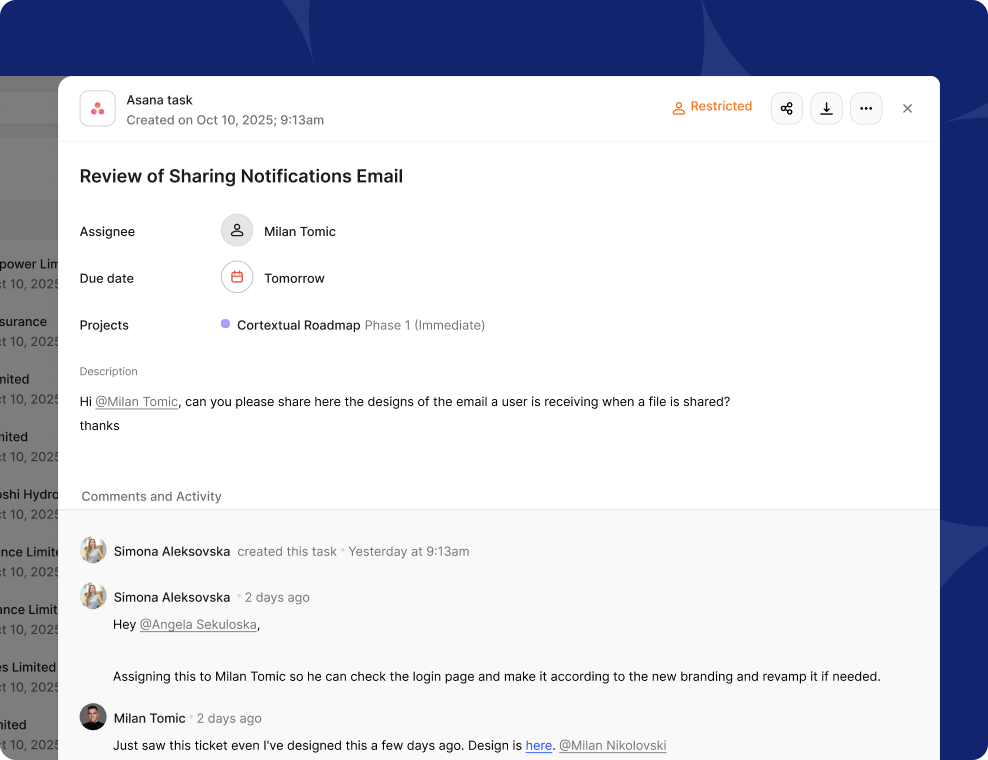
Task: Click Phase 1 (Immediate) section label
Action: pyautogui.click(x=424, y=326)
